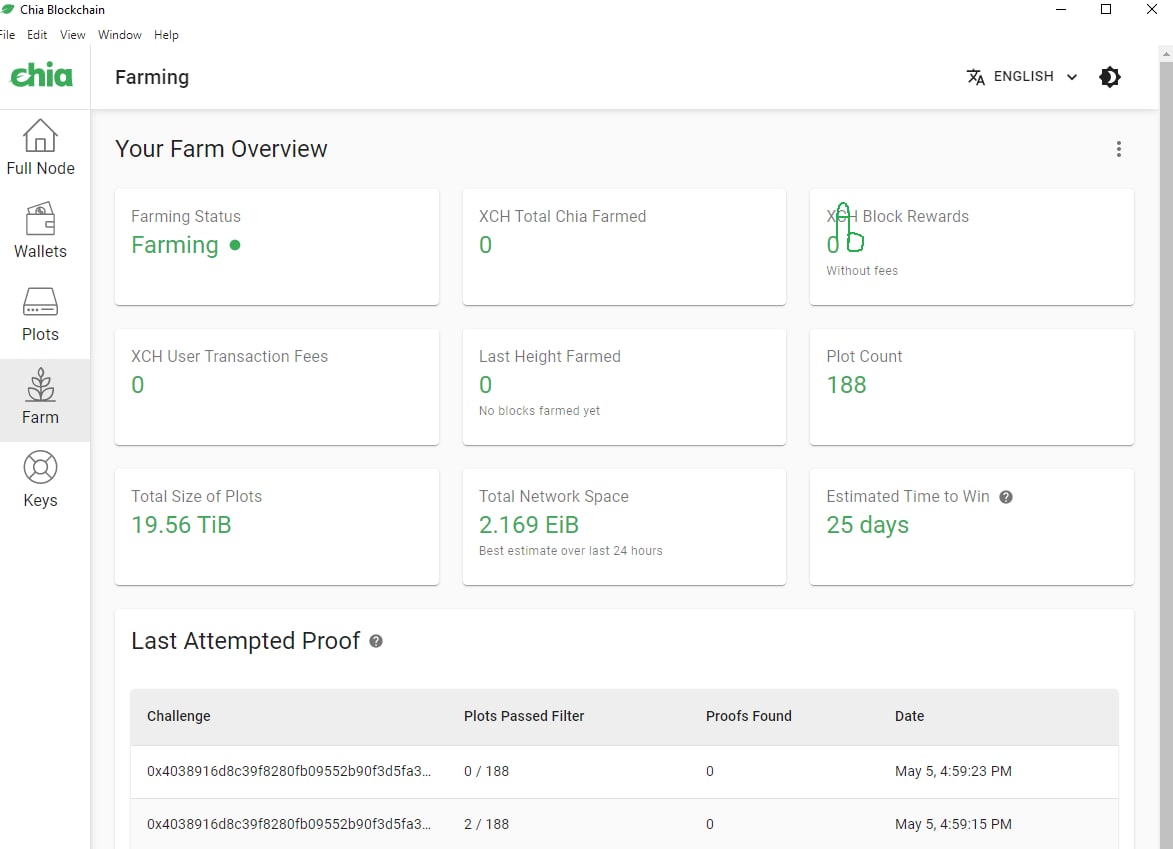Close the Chia Blockchain window
The height and width of the screenshot is (849, 1173).
click(x=1152, y=9)
